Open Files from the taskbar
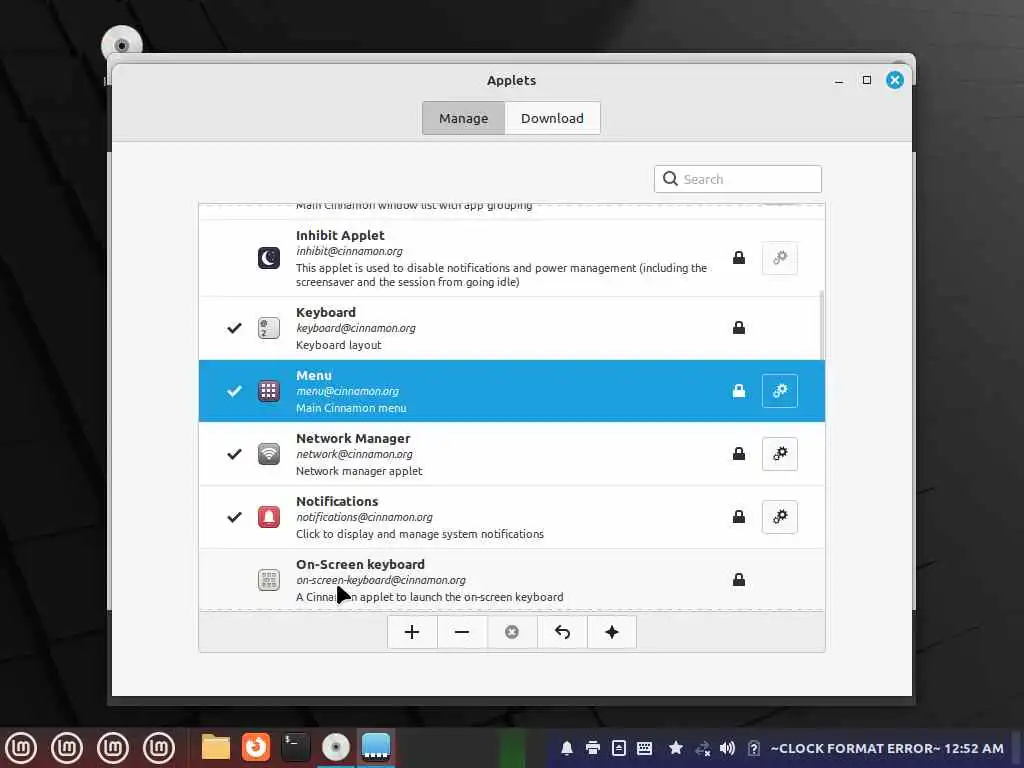This screenshot has height=768, width=1024. tap(216, 747)
